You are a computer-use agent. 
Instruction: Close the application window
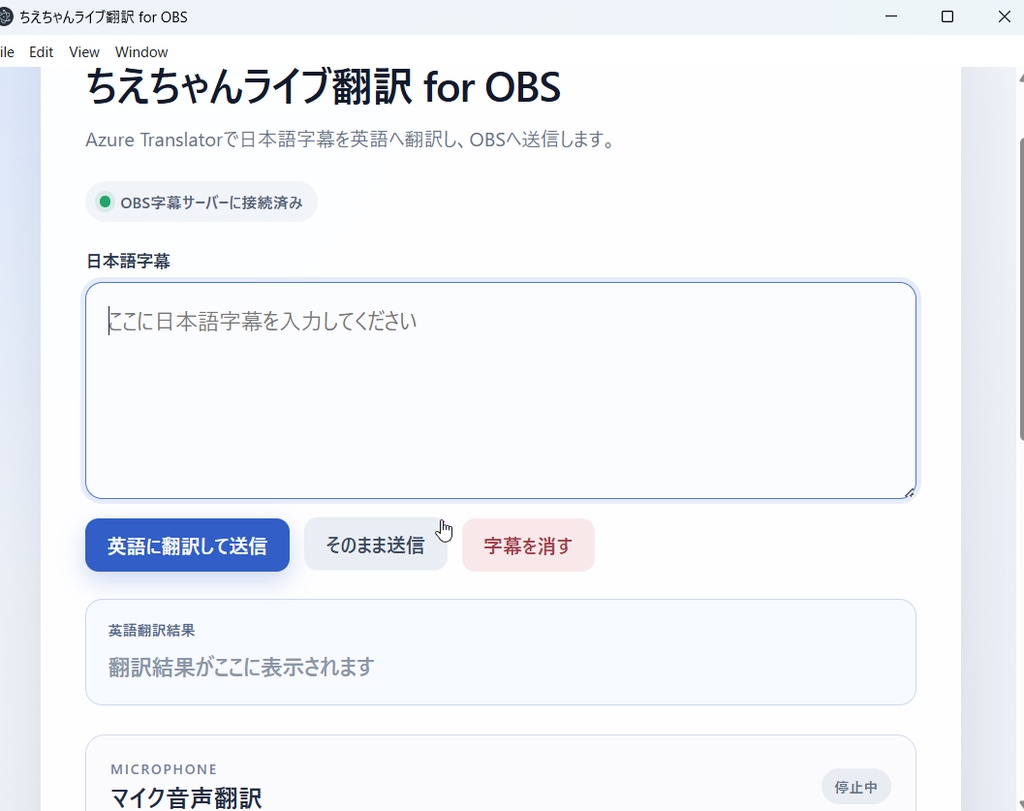coord(1004,16)
